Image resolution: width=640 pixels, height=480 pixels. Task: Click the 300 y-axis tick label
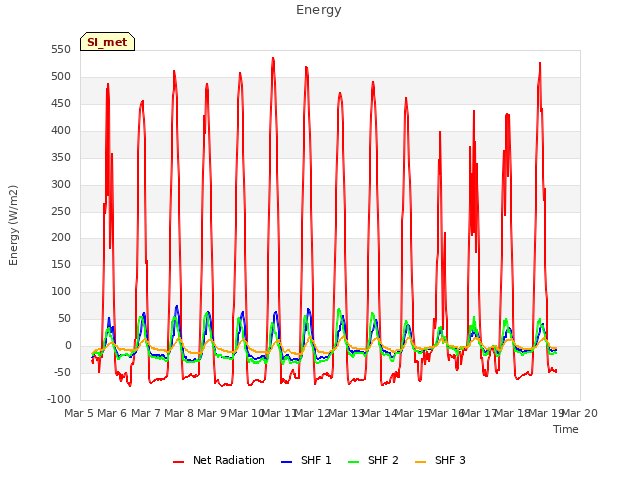[x=61, y=184]
